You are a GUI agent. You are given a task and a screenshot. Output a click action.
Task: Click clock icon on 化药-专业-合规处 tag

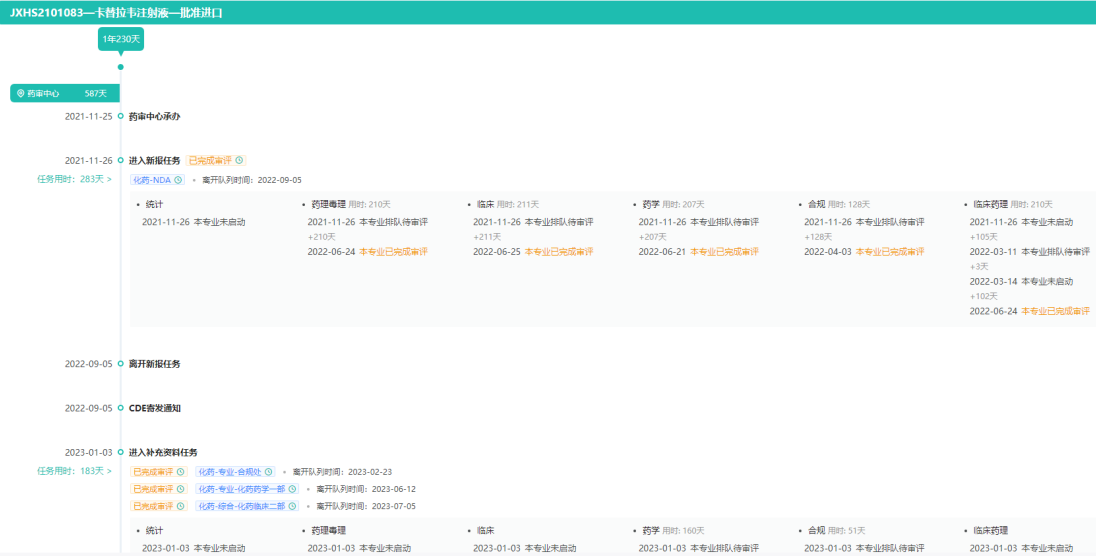coord(269,472)
